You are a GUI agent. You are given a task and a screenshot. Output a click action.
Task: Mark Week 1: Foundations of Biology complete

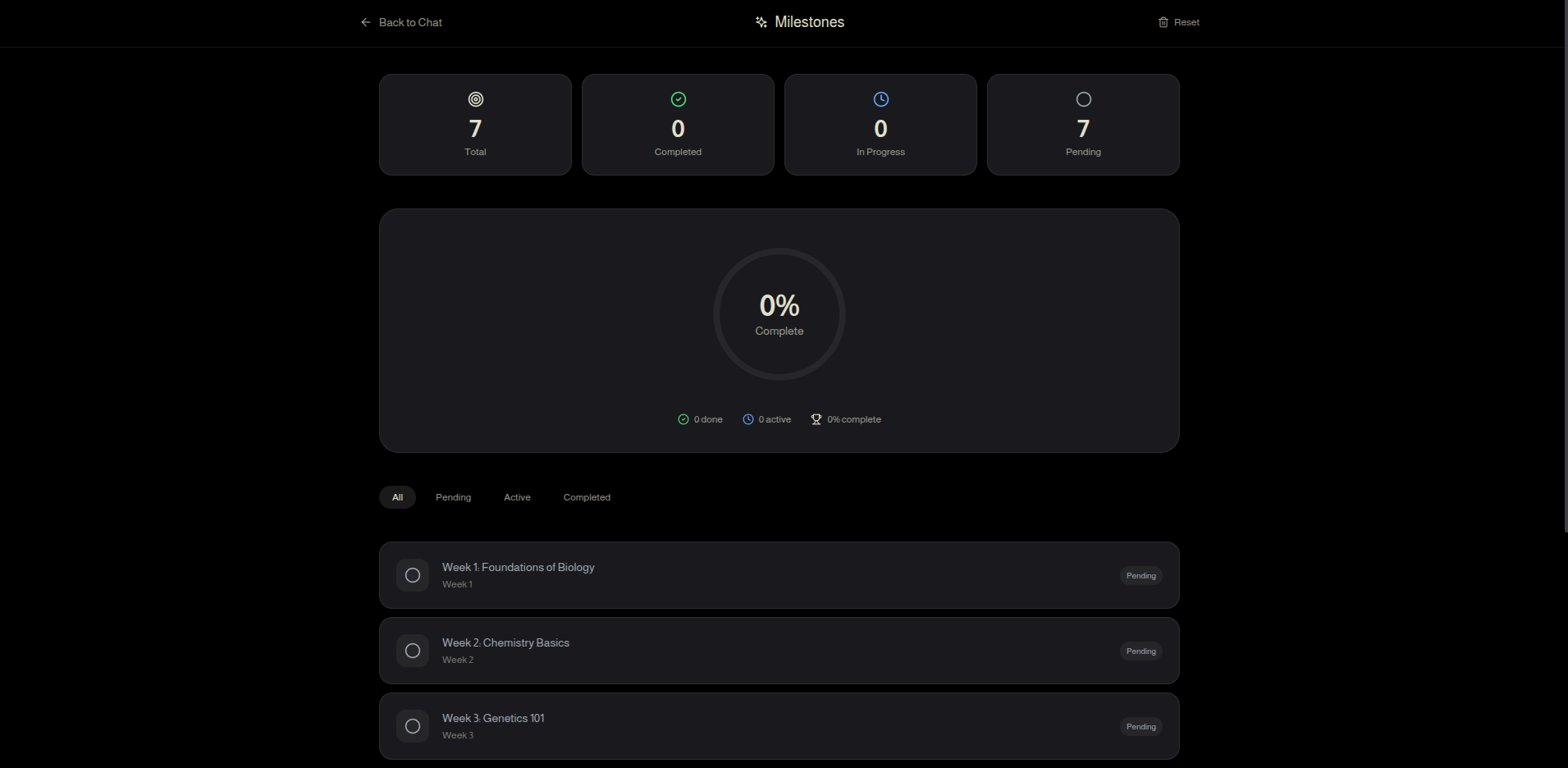point(413,575)
